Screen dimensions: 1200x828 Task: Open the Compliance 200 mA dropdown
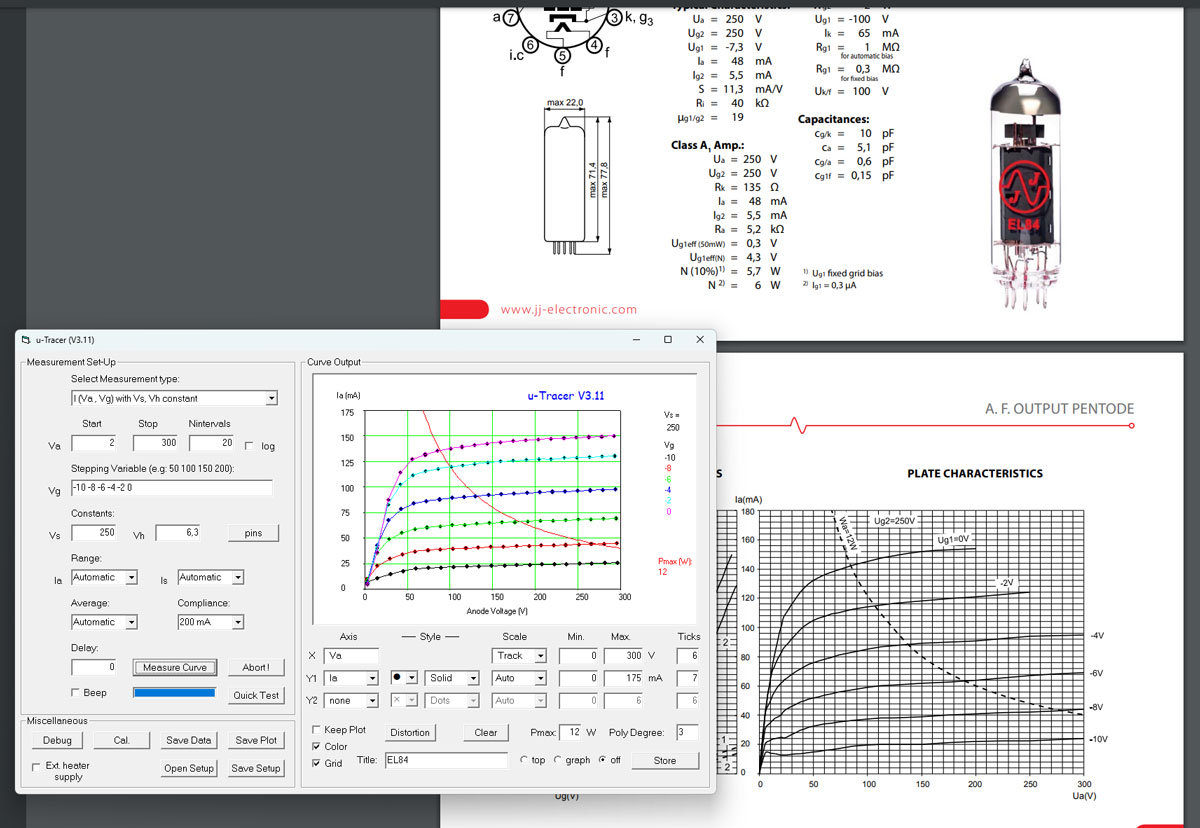pyautogui.click(x=237, y=622)
